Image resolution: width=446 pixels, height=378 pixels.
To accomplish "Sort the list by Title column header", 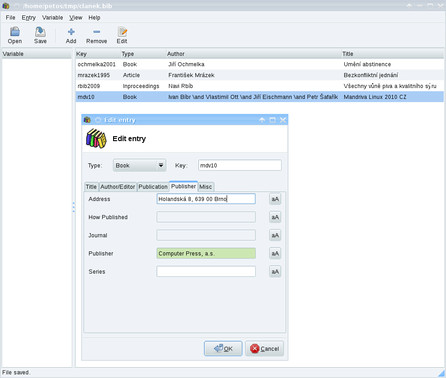I will 392,54.
